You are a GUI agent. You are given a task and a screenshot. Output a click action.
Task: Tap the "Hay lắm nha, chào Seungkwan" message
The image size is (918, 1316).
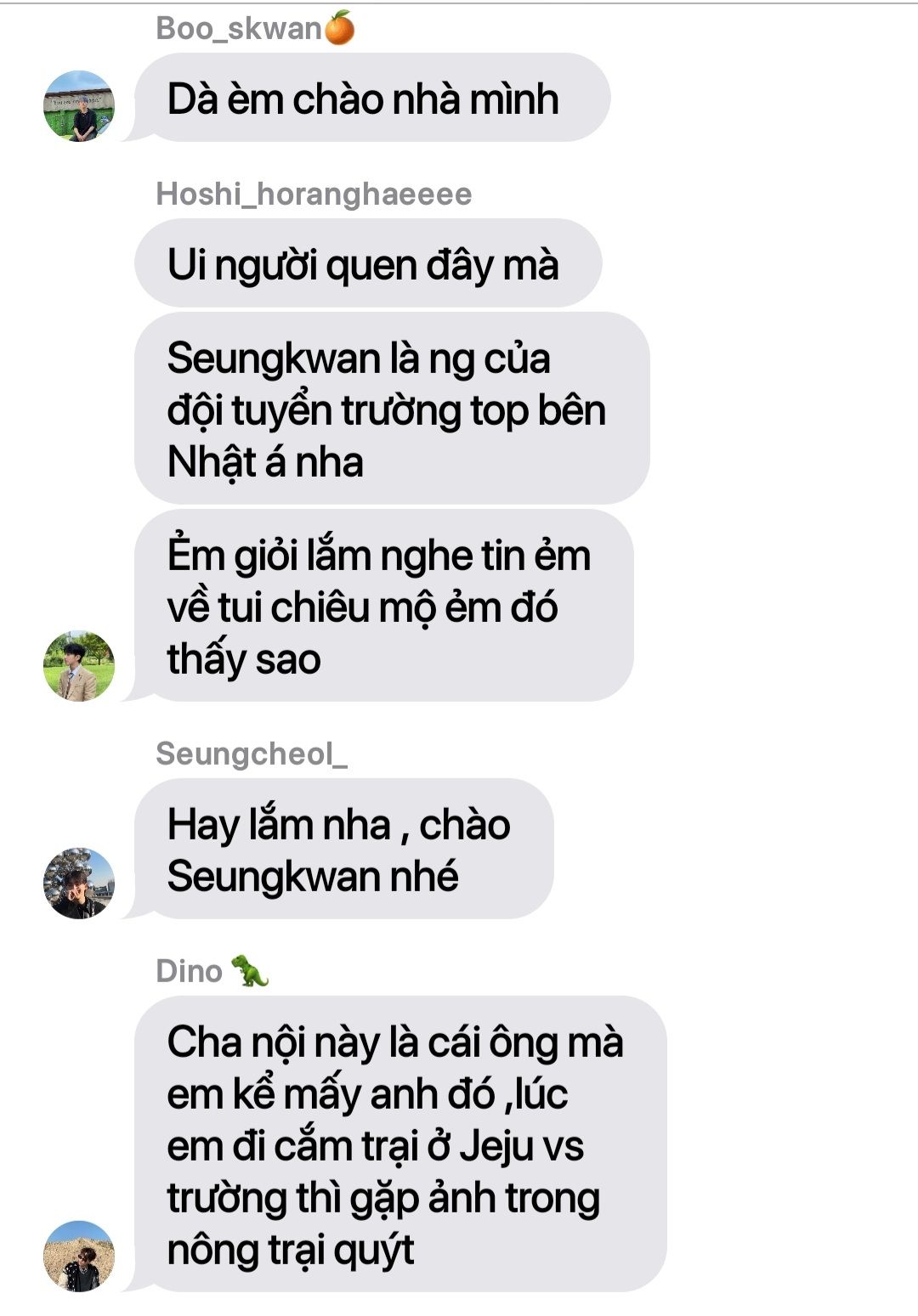point(344,849)
